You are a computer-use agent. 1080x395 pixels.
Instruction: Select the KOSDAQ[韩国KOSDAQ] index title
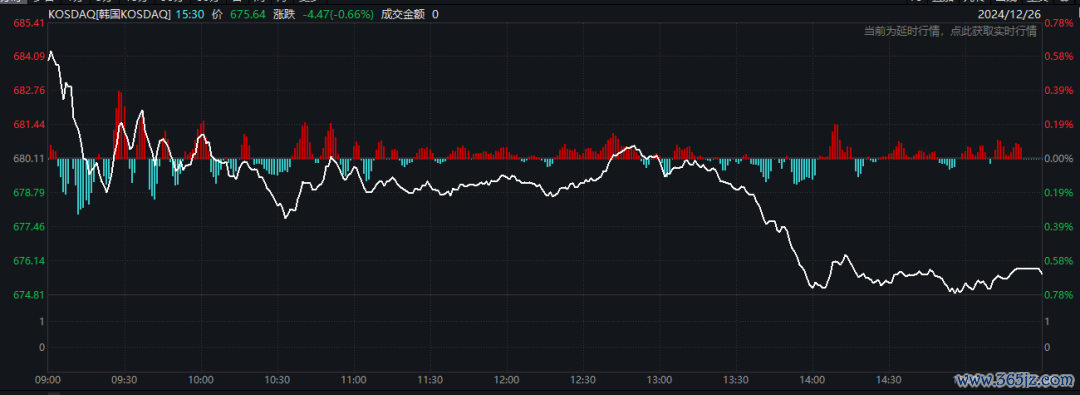coord(109,14)
